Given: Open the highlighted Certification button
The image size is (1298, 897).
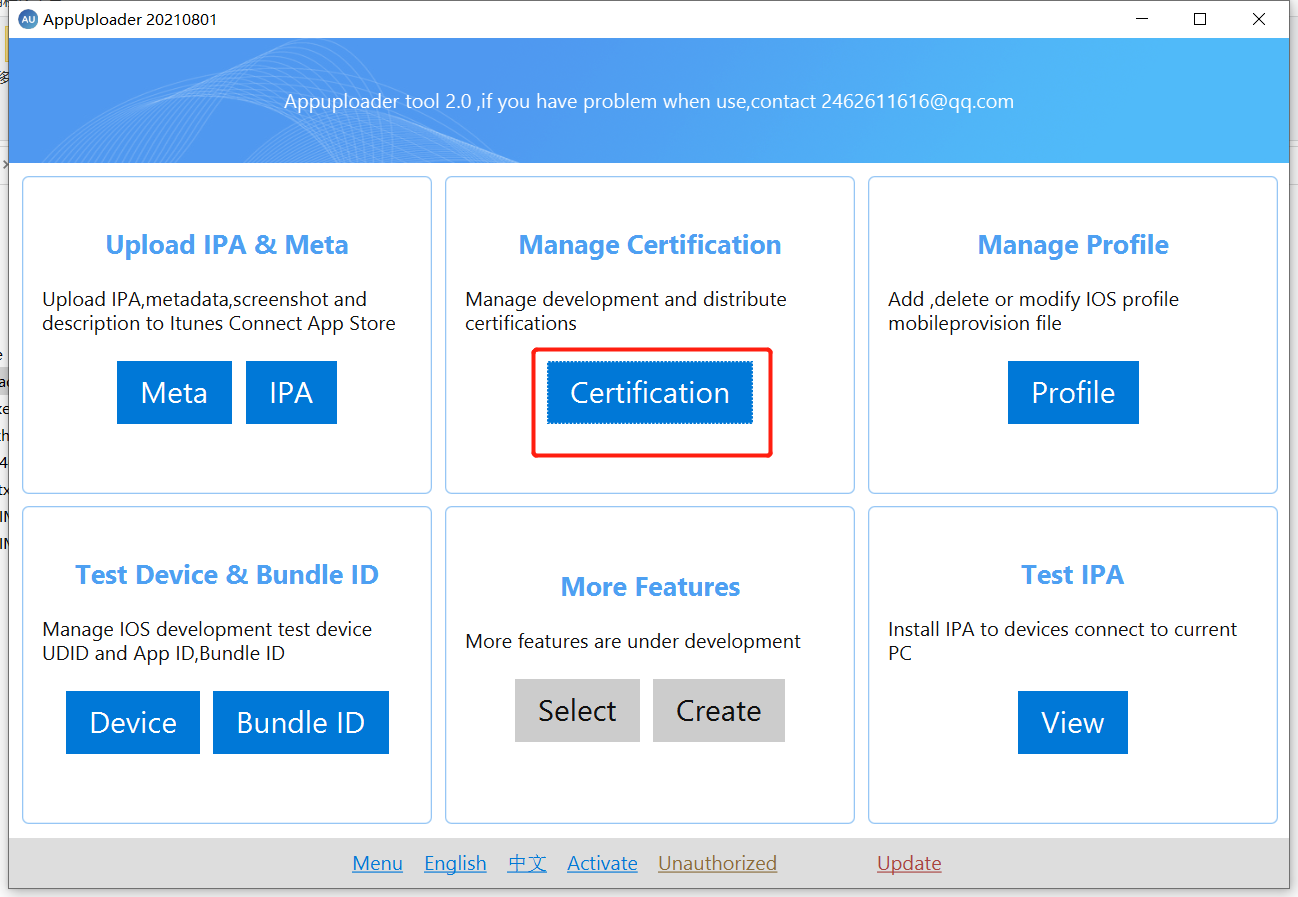Looking at the screenshot, I should (649, 393).
